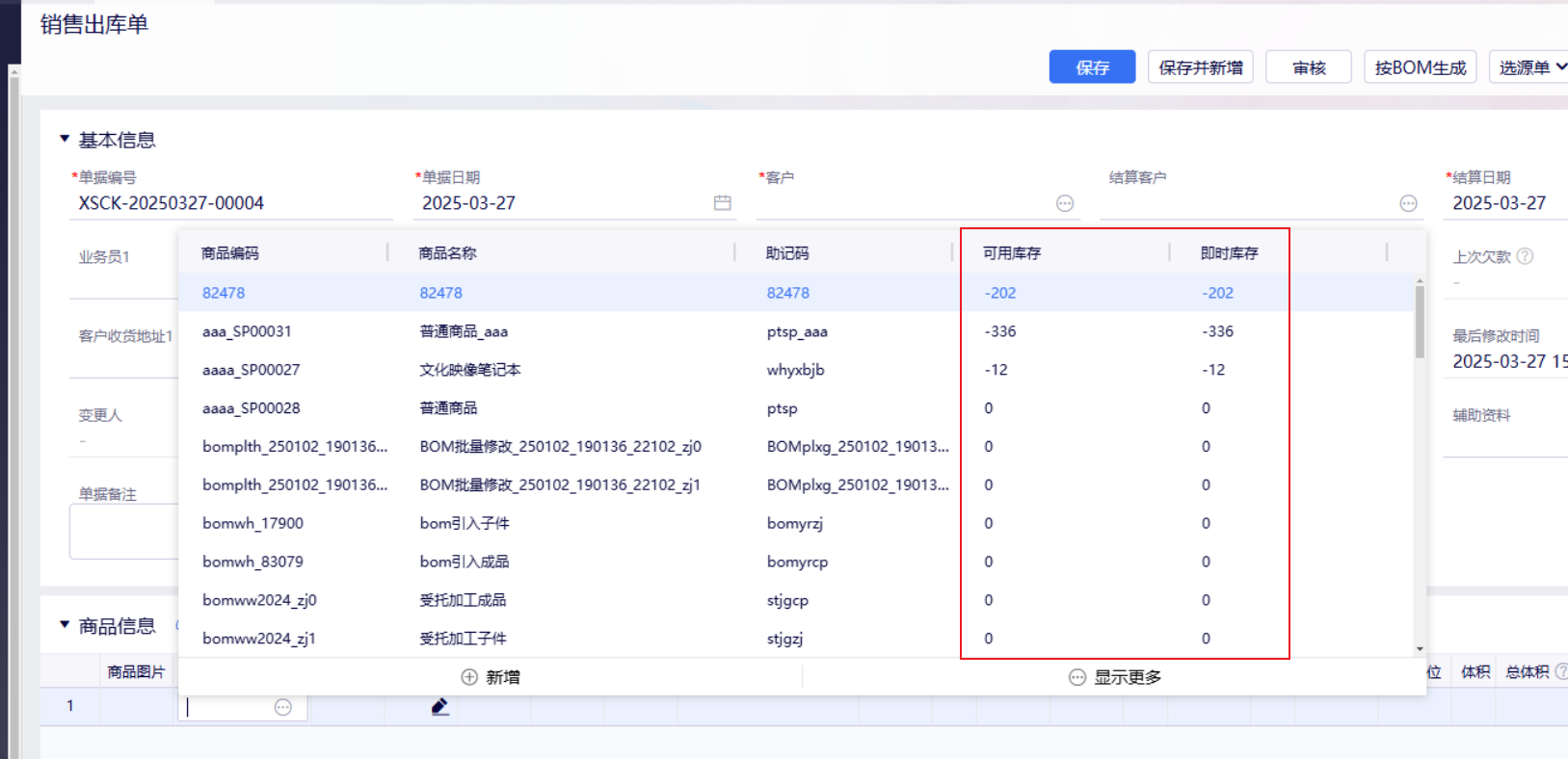
Task: Click 商品图片 column header
Action: pos(136,672)
